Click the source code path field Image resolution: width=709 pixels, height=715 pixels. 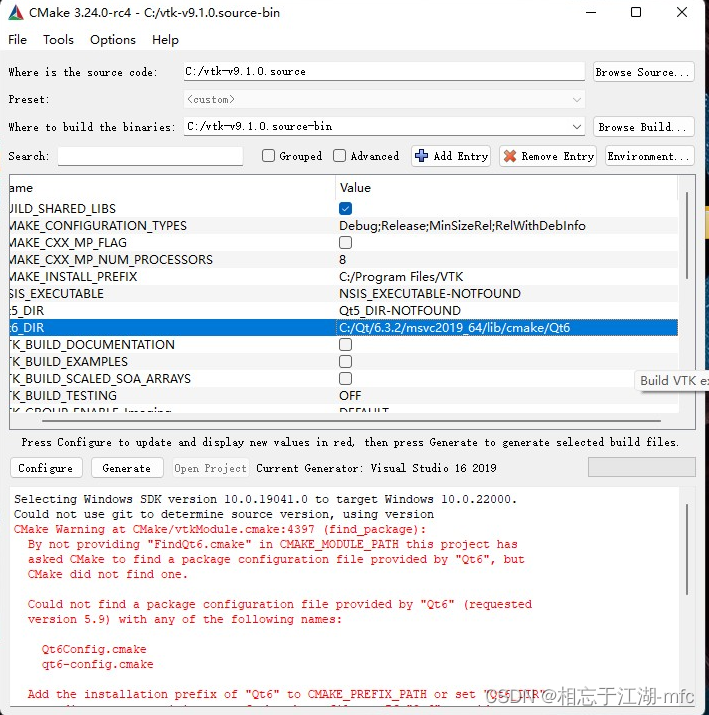384,72
